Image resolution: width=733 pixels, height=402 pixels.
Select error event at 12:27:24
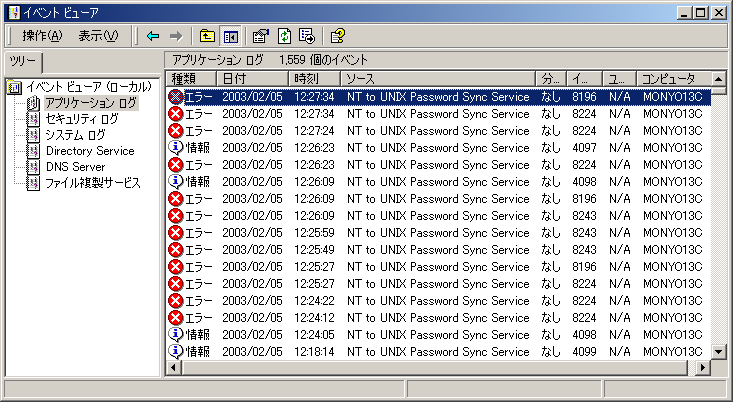click(x=438, y=130)
